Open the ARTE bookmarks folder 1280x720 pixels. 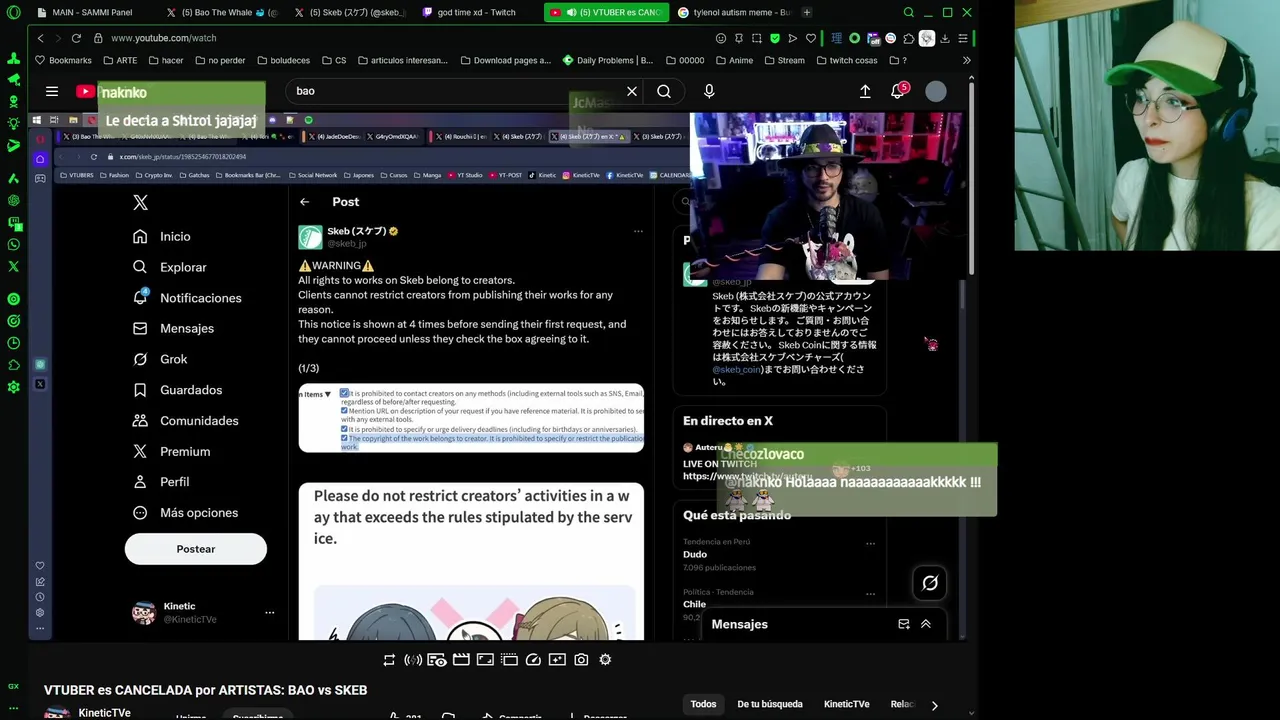click(120, 60)
